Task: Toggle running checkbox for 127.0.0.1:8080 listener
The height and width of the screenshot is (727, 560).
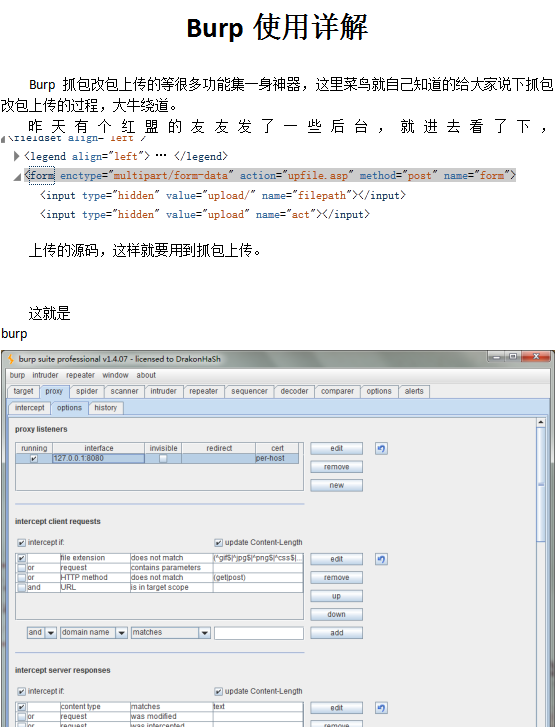Action: pos(34,459)
